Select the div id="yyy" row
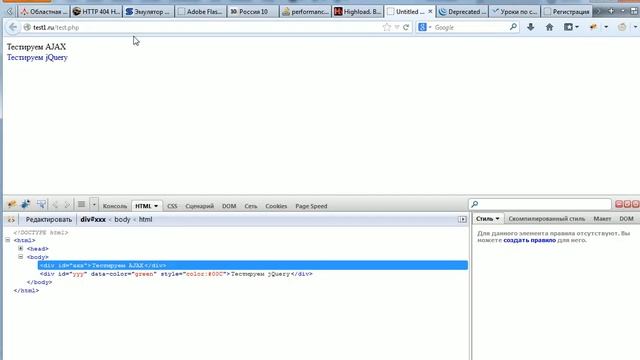The height and width of the screenshot is (360, 640). pyautogui.click(x=176, y=274)
